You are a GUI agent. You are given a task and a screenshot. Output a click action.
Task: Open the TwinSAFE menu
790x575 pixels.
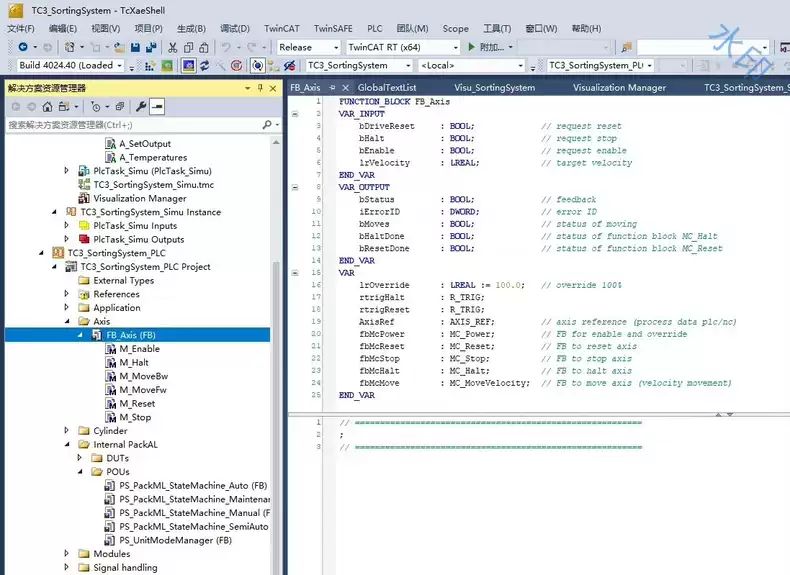334,28
